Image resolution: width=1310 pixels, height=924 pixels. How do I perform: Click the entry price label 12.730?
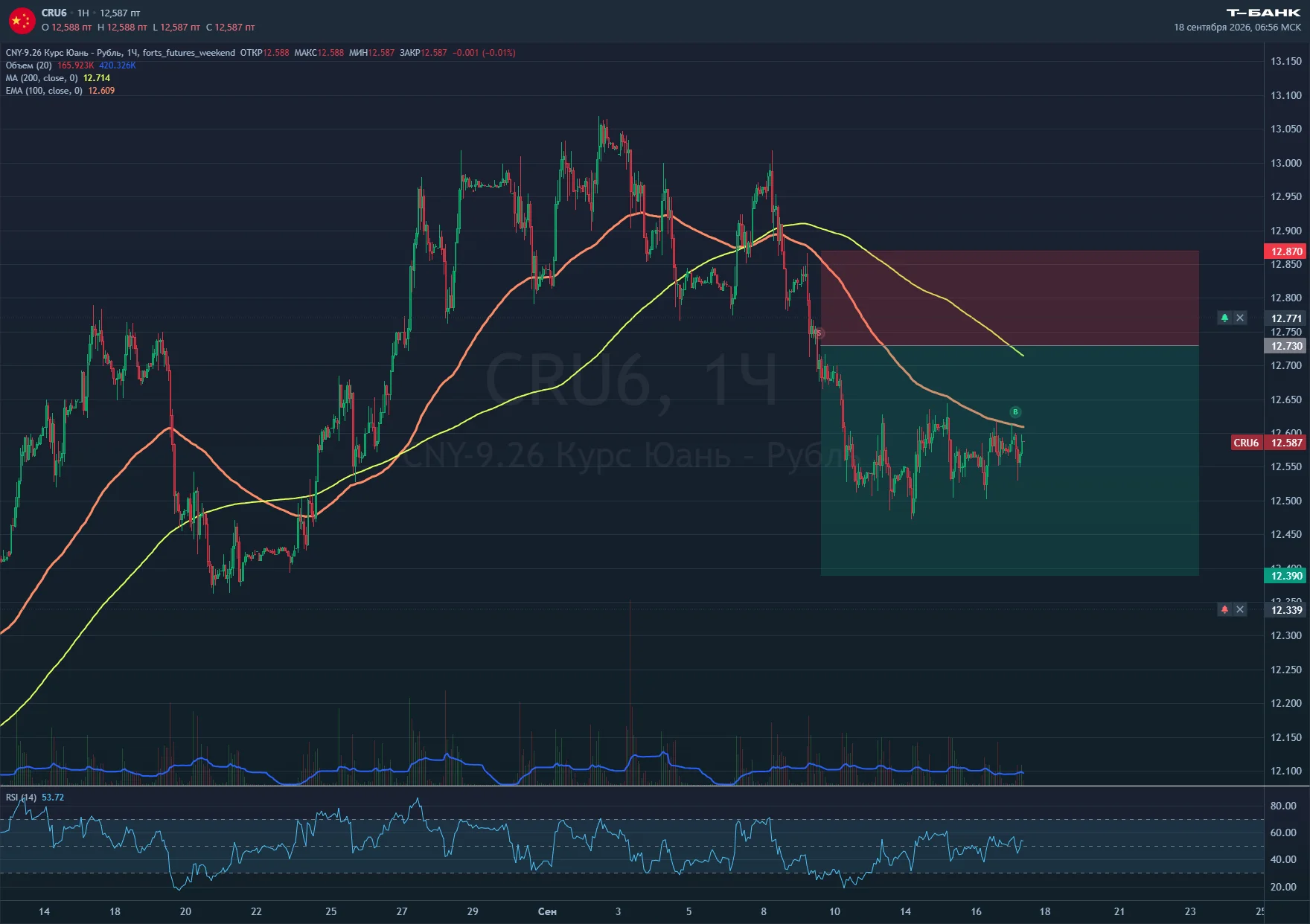pyautogui.click(x=1285, y=346)
